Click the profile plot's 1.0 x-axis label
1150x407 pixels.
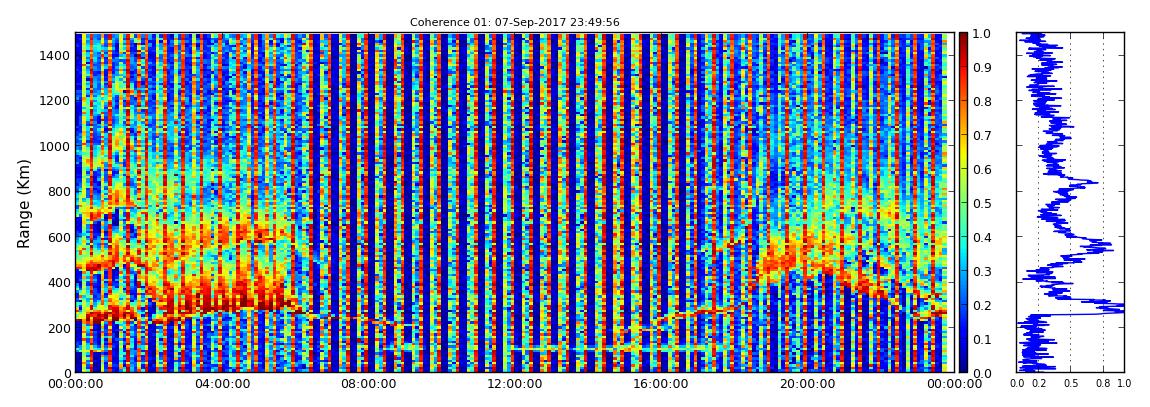pyautogui.click(x=1124, y=384)
